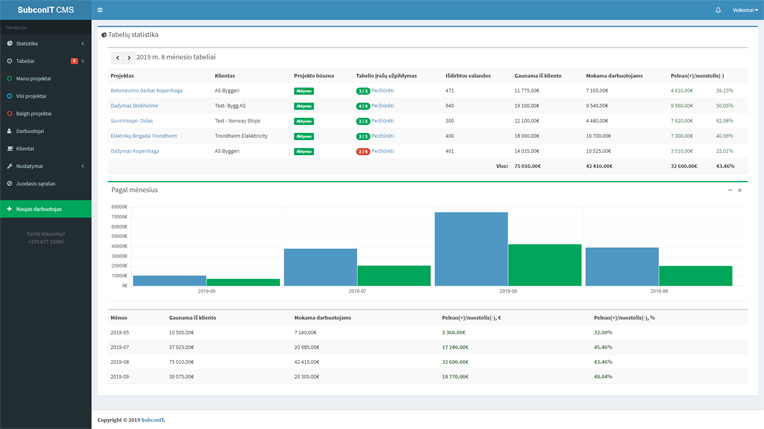Click the red Tabeliai notification badge
764x429 pixels.
74,61
